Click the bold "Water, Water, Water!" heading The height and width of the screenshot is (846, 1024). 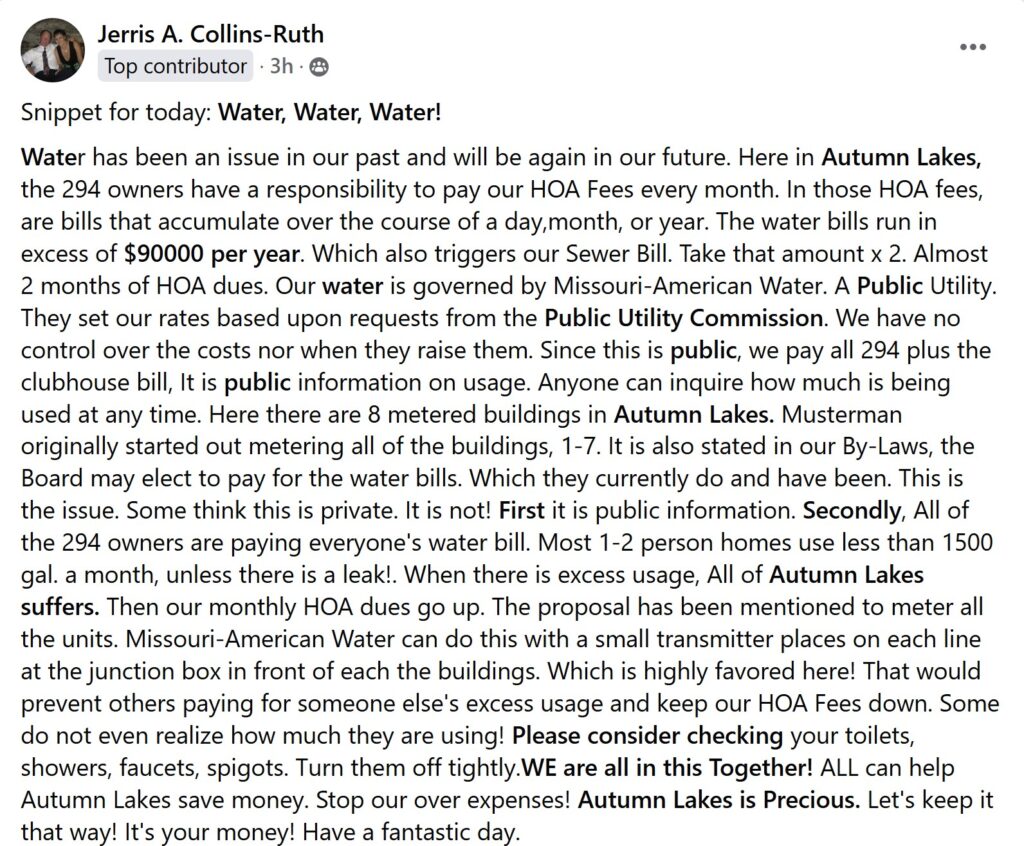(330, 111)
